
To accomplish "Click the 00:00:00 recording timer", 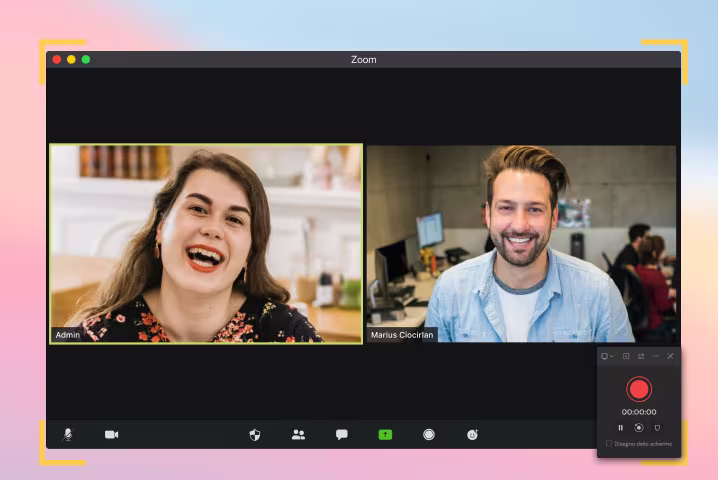I will coord(639,412).
